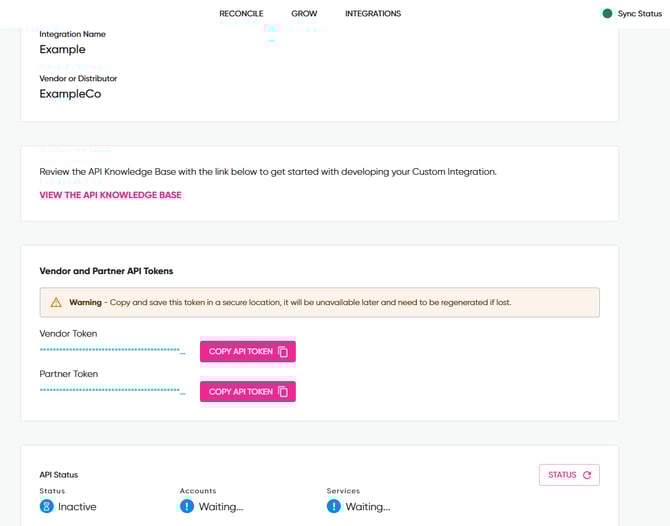Click the warning message about saving tokens
The image size is (670, 526).
[320, 303]
